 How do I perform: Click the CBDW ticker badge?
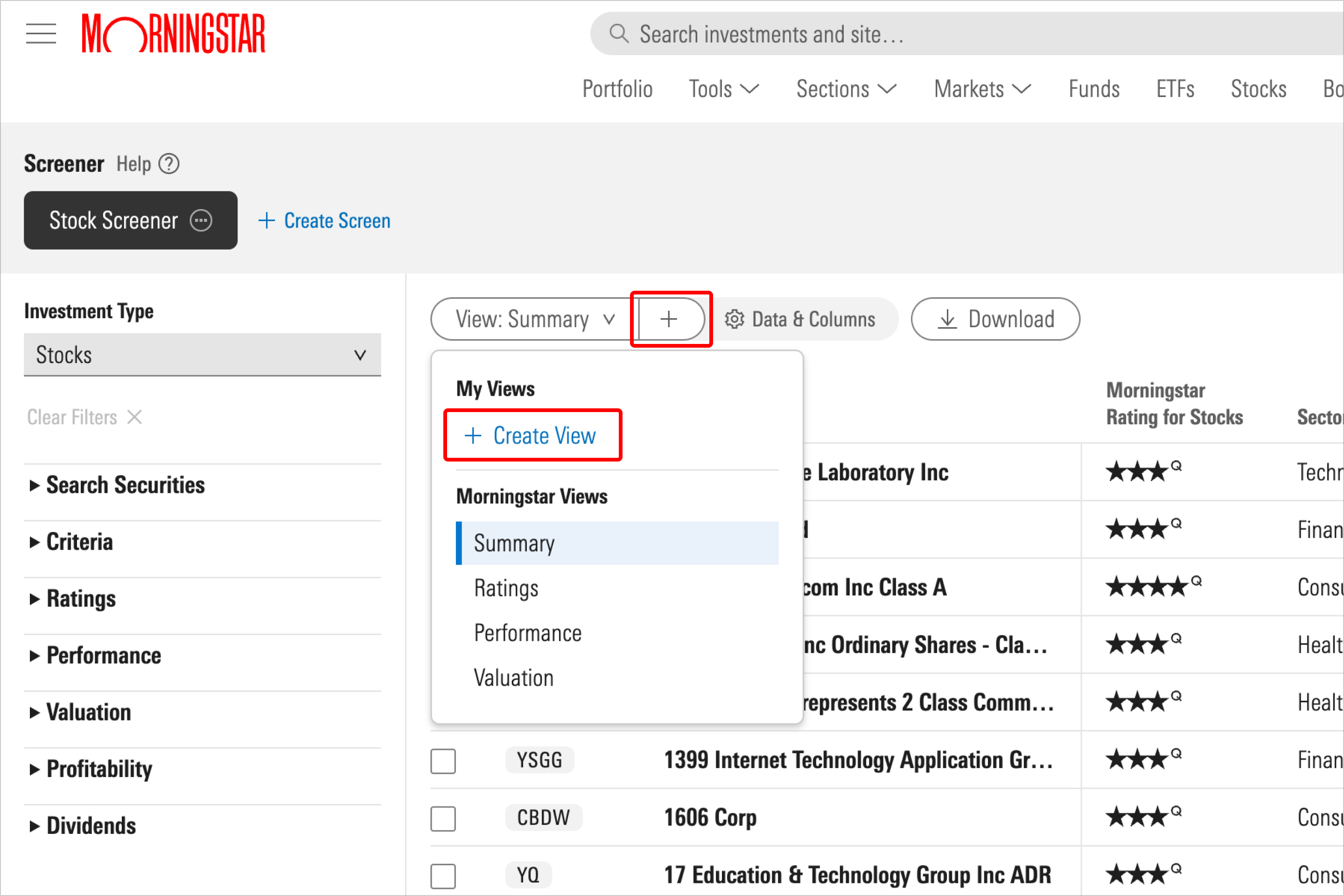543,818
